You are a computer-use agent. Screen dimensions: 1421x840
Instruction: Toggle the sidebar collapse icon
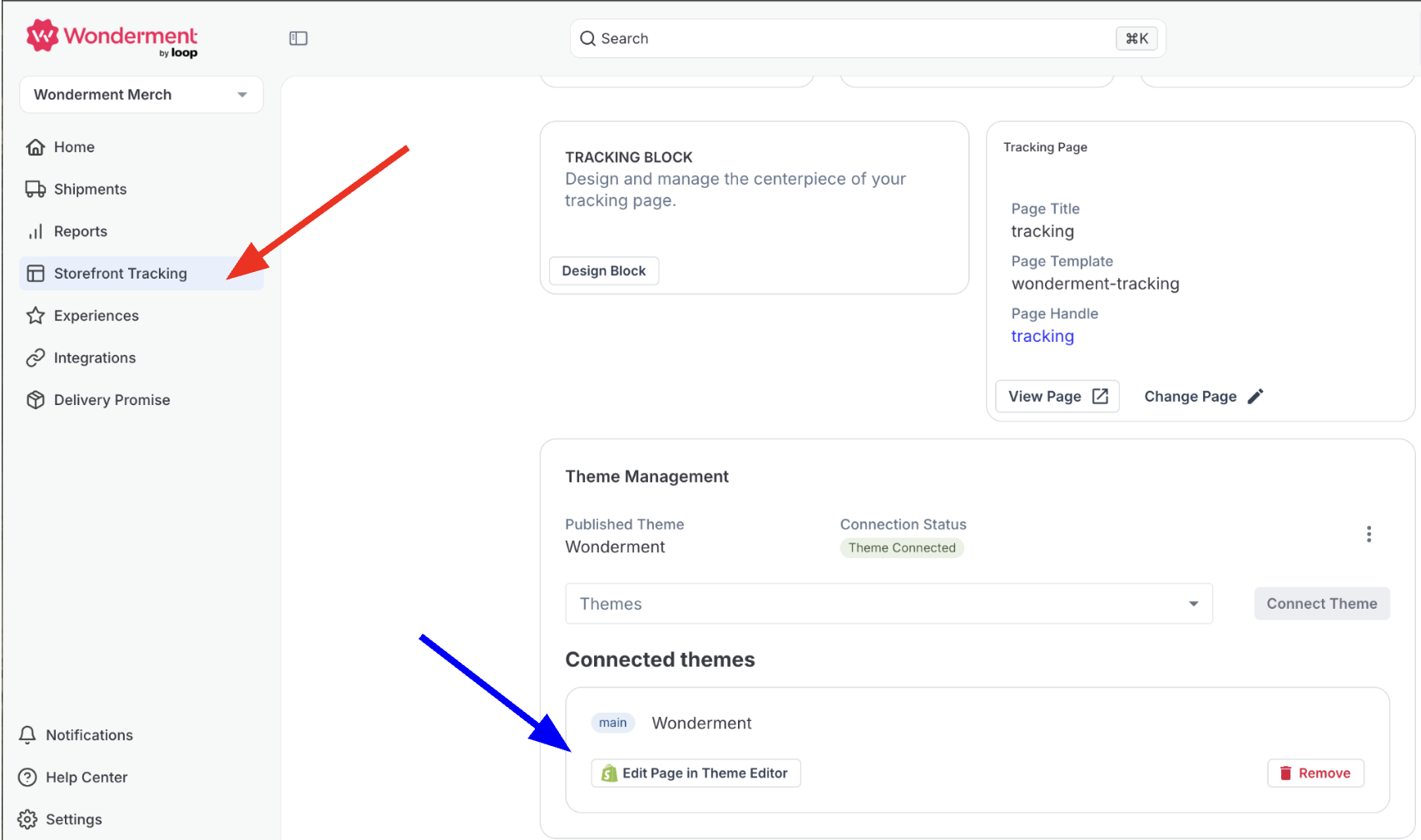click(298, 38)
